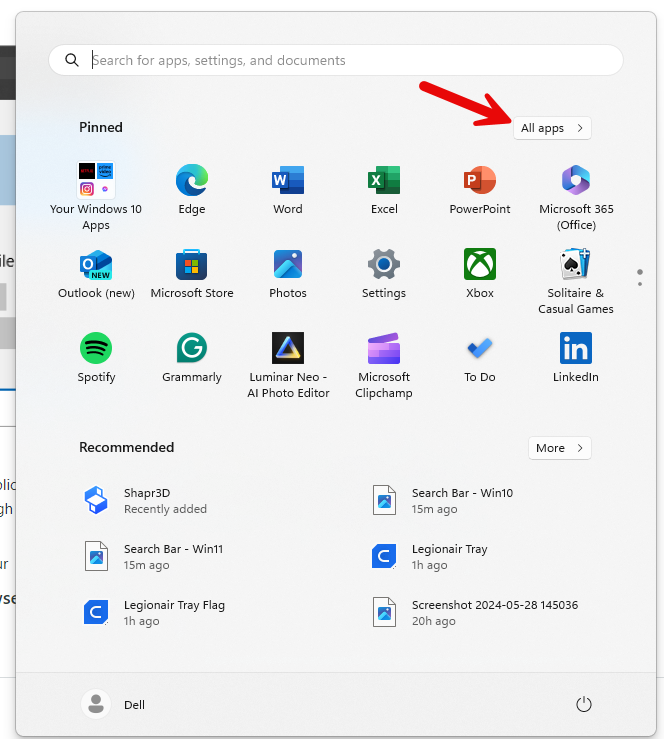Open Microsoft 365 (Office) app
The height and width of the screenshot is (739, 664).
(576, 196)
